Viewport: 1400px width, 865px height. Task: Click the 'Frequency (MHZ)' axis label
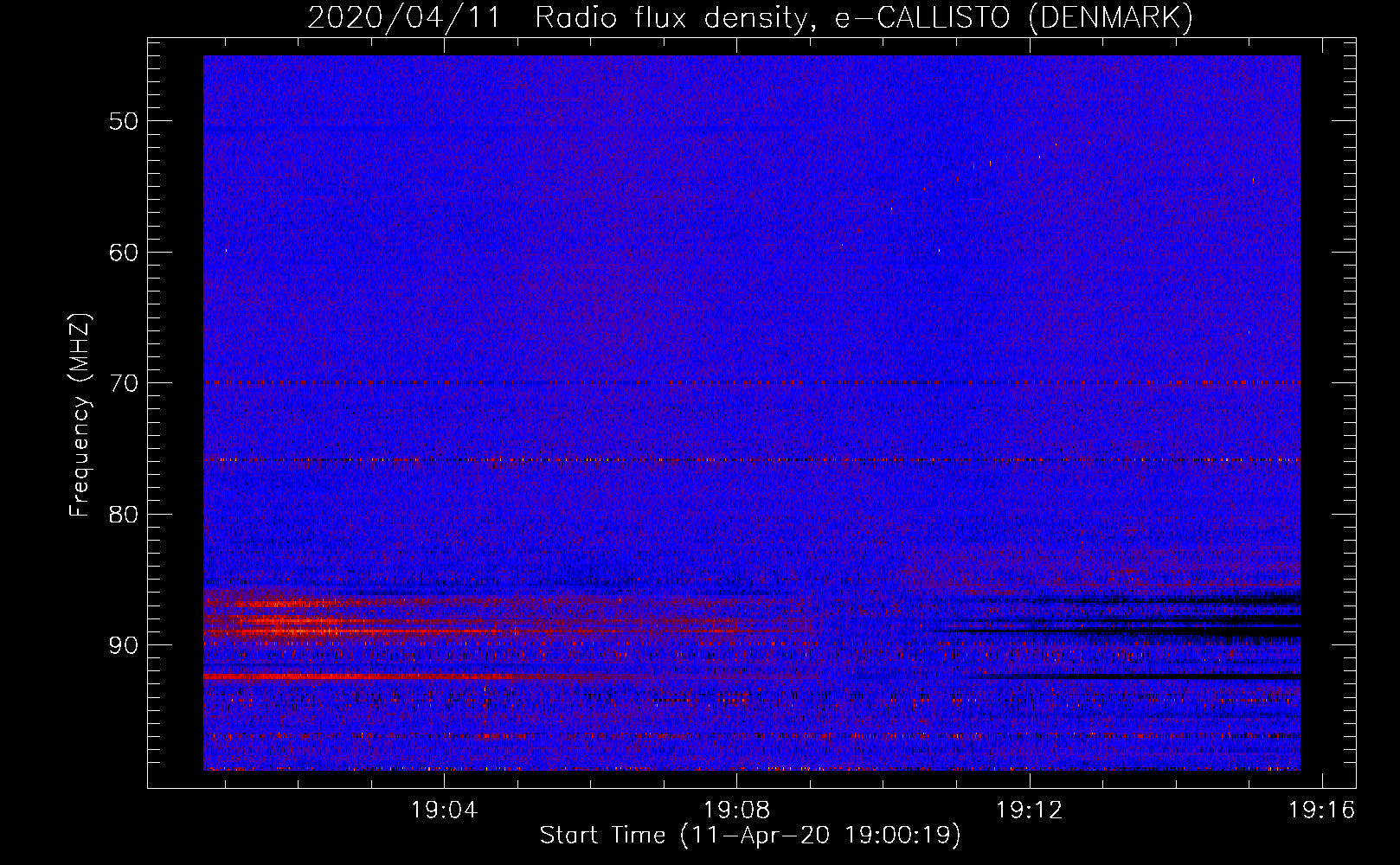point(80,415)
